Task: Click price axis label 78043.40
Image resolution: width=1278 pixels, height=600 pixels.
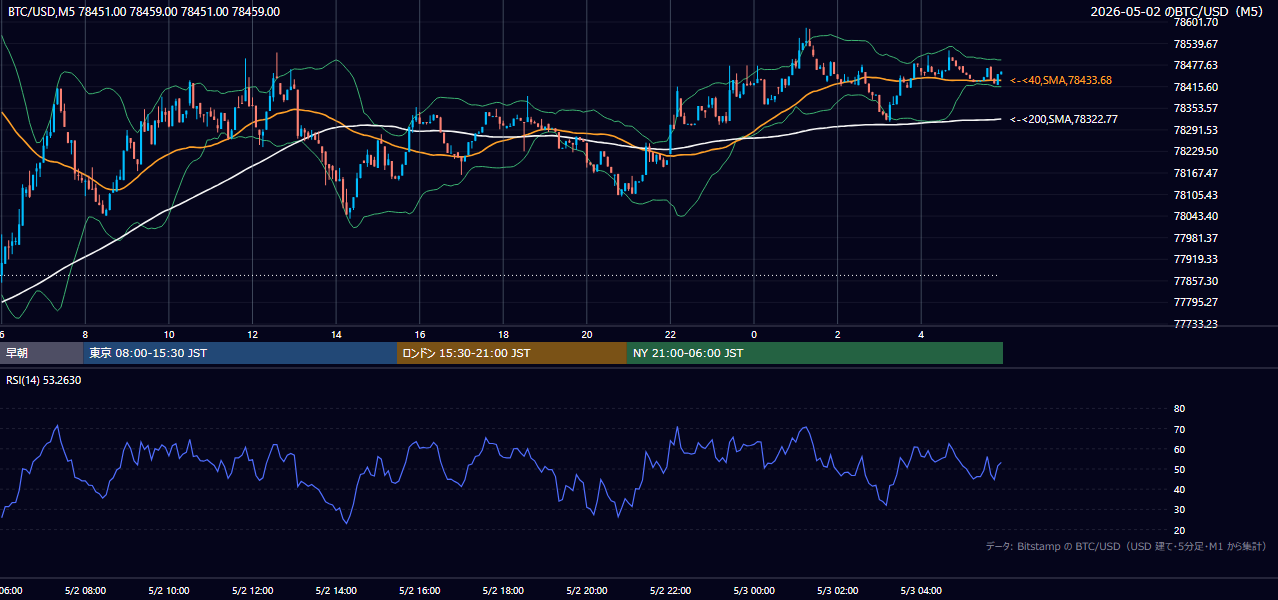Action: pyautogui.click(x=1195, y=216)
